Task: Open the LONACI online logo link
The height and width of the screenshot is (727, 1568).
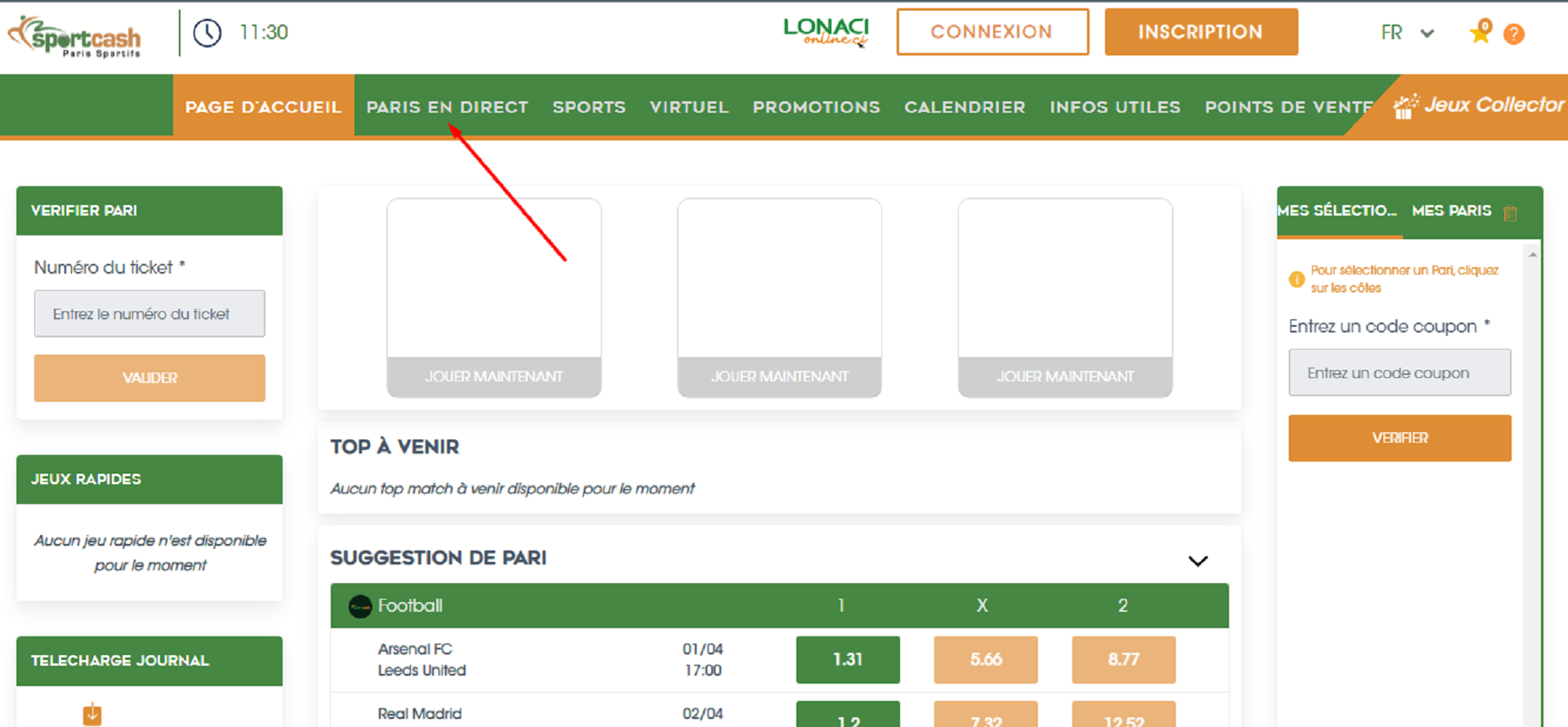Action: coord(826,32)
